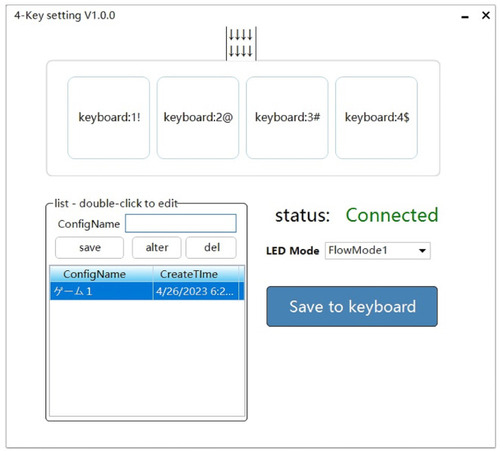Click the Connected status text
500x451 pixels.
[392, 215]
